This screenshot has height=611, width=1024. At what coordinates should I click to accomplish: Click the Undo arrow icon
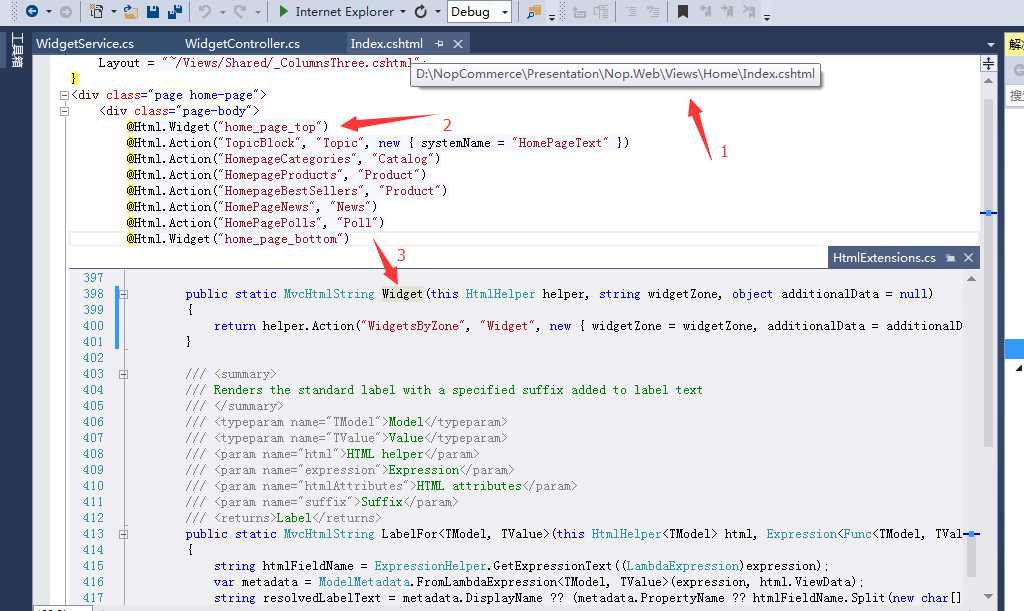click(x=205, y=11)
